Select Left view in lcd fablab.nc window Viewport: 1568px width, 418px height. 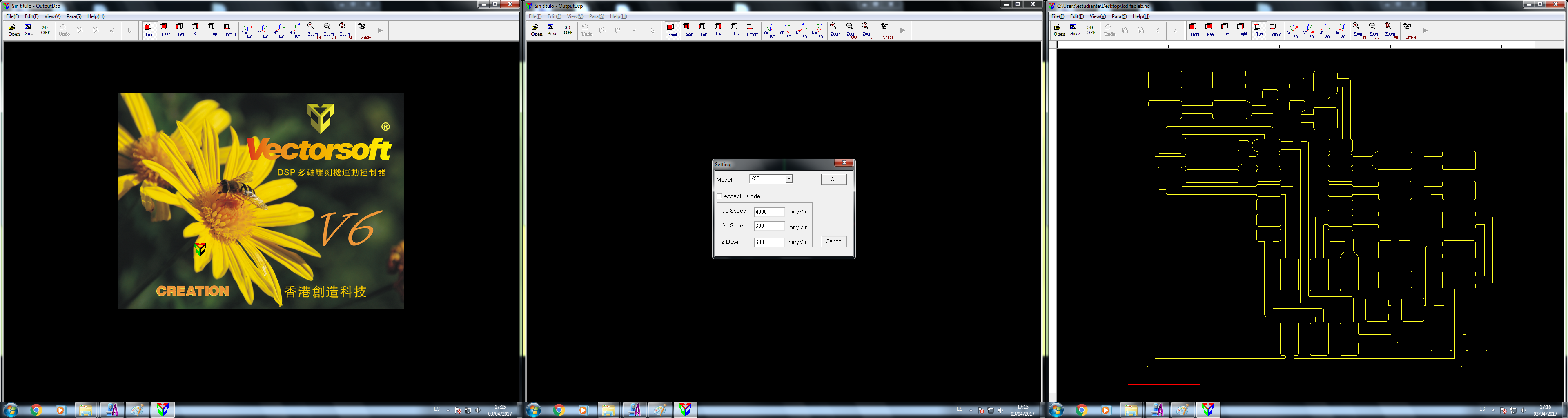coord(1226,30)
